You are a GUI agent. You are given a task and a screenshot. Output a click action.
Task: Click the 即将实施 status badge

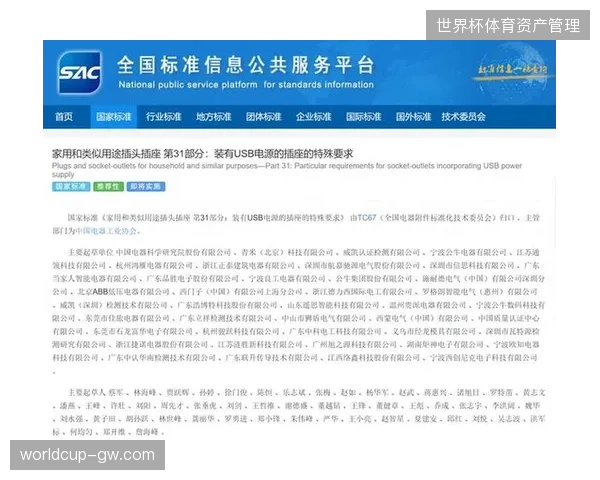(x=146, y=186)
